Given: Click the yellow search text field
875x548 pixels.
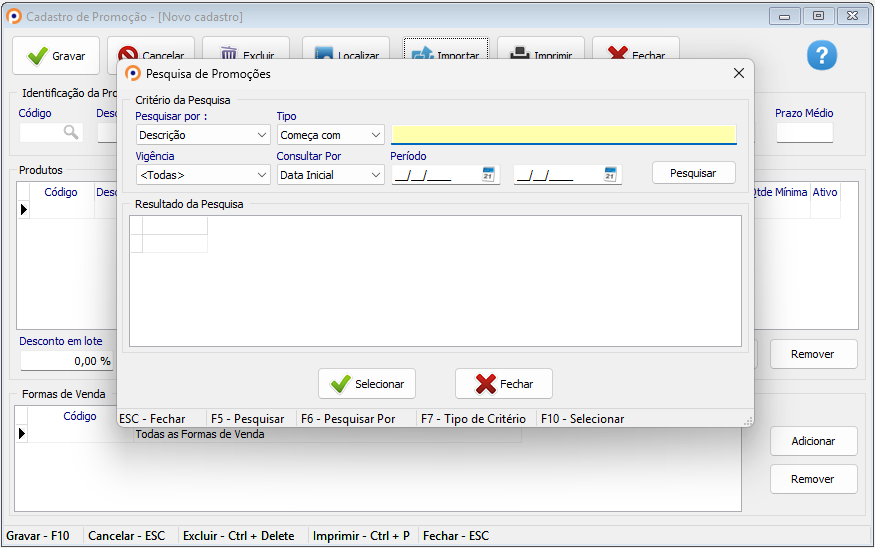Looking at the screenshot, I should (563, 135).
